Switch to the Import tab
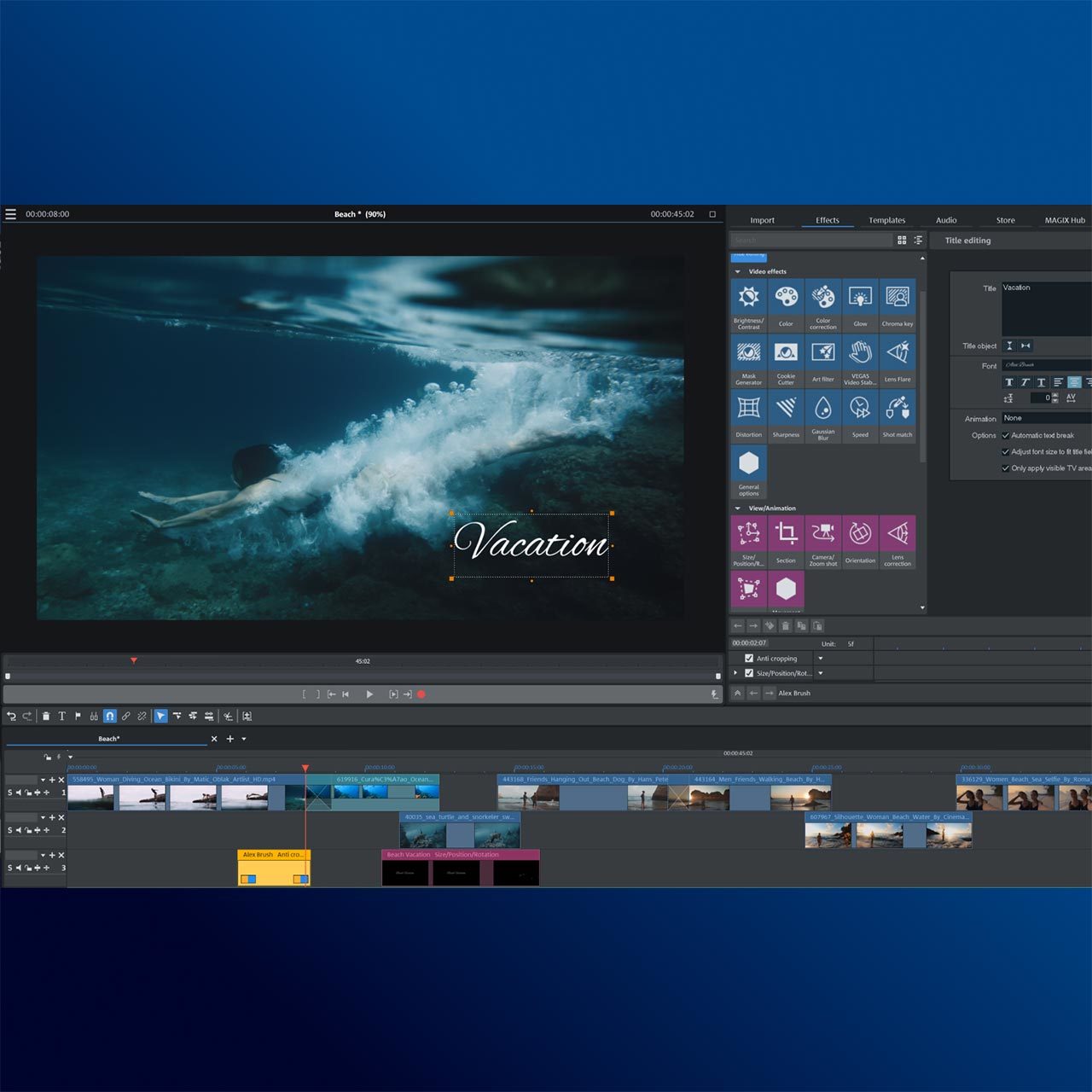The width and height of the screenshot is (1092, 1092). pyautogui.click(x=762, y=220)
